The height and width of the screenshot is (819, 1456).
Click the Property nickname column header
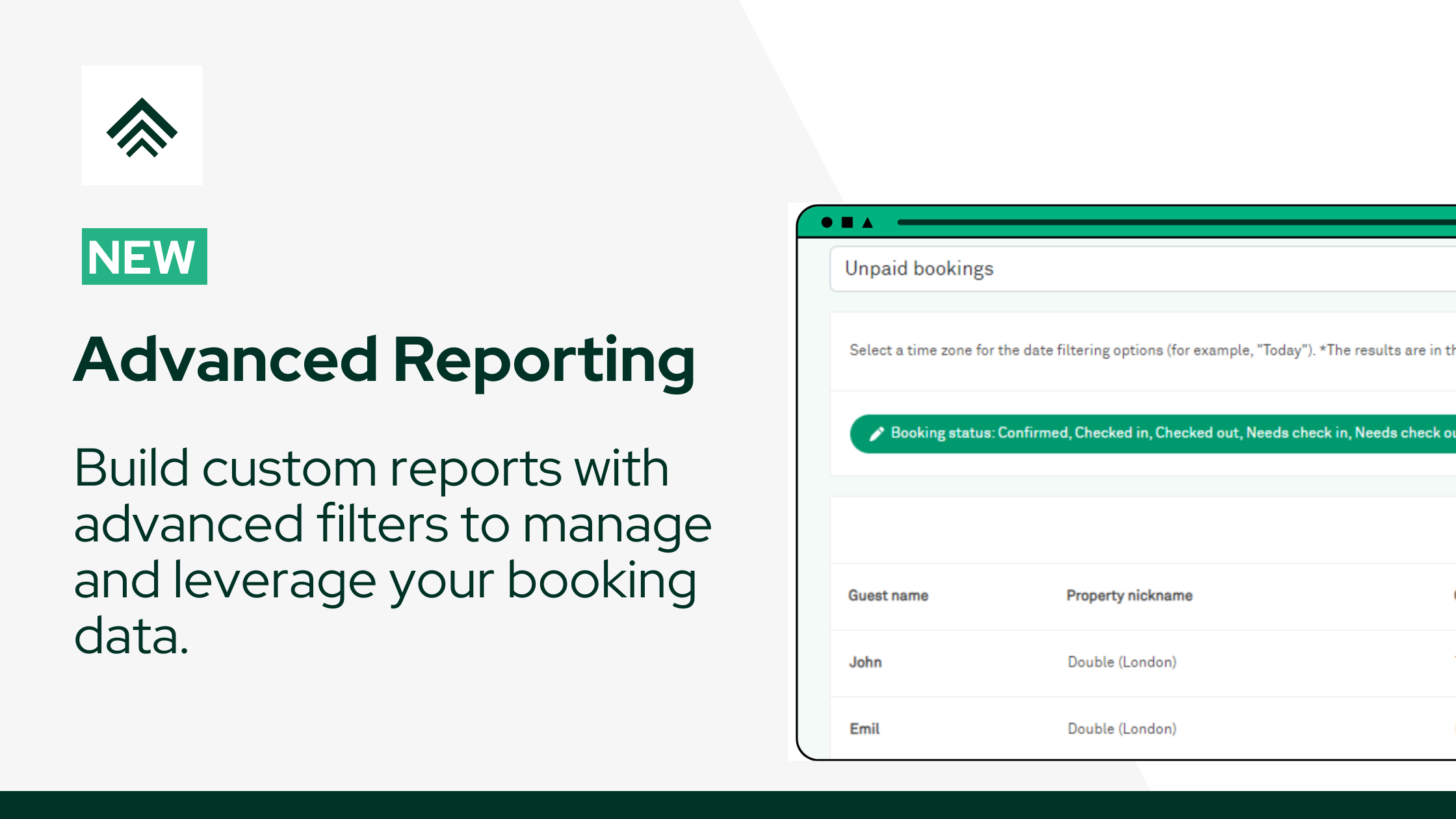tap(1128, 595)
